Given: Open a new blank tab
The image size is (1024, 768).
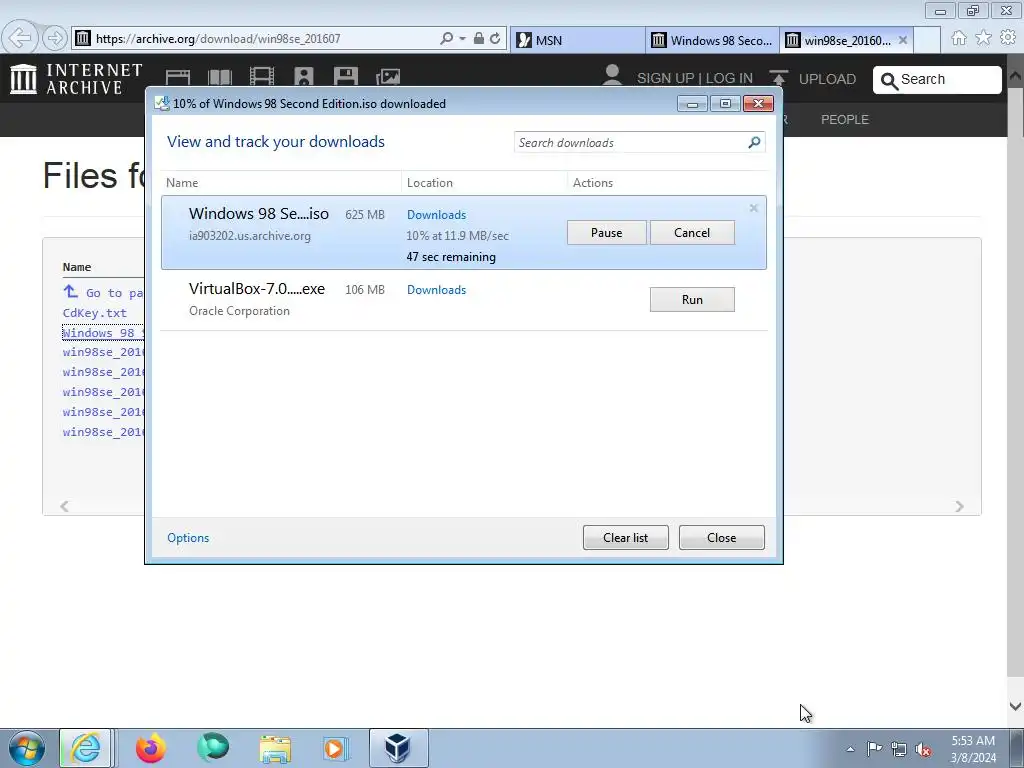Looking at the screenshot, I should (927, 40).
